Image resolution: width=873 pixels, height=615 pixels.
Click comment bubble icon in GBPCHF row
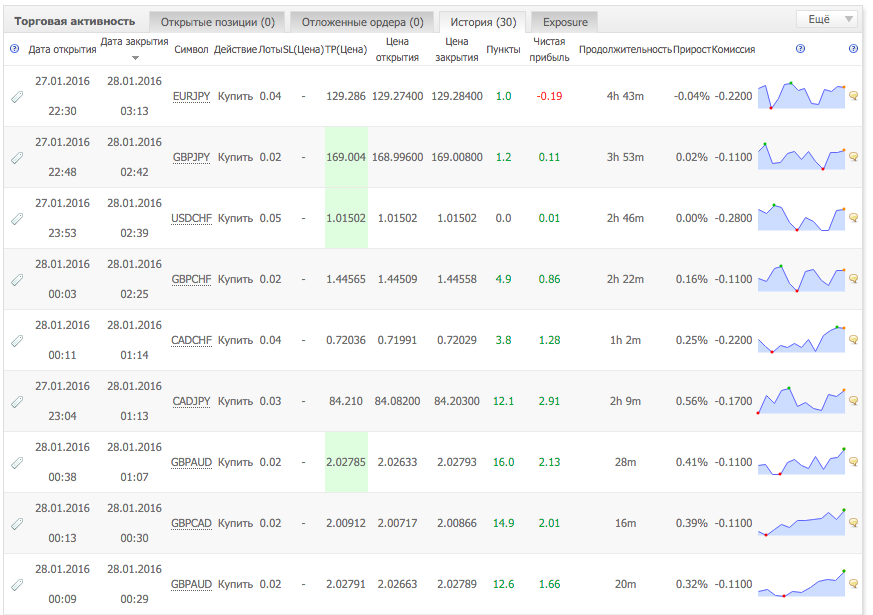pos(854,279)
